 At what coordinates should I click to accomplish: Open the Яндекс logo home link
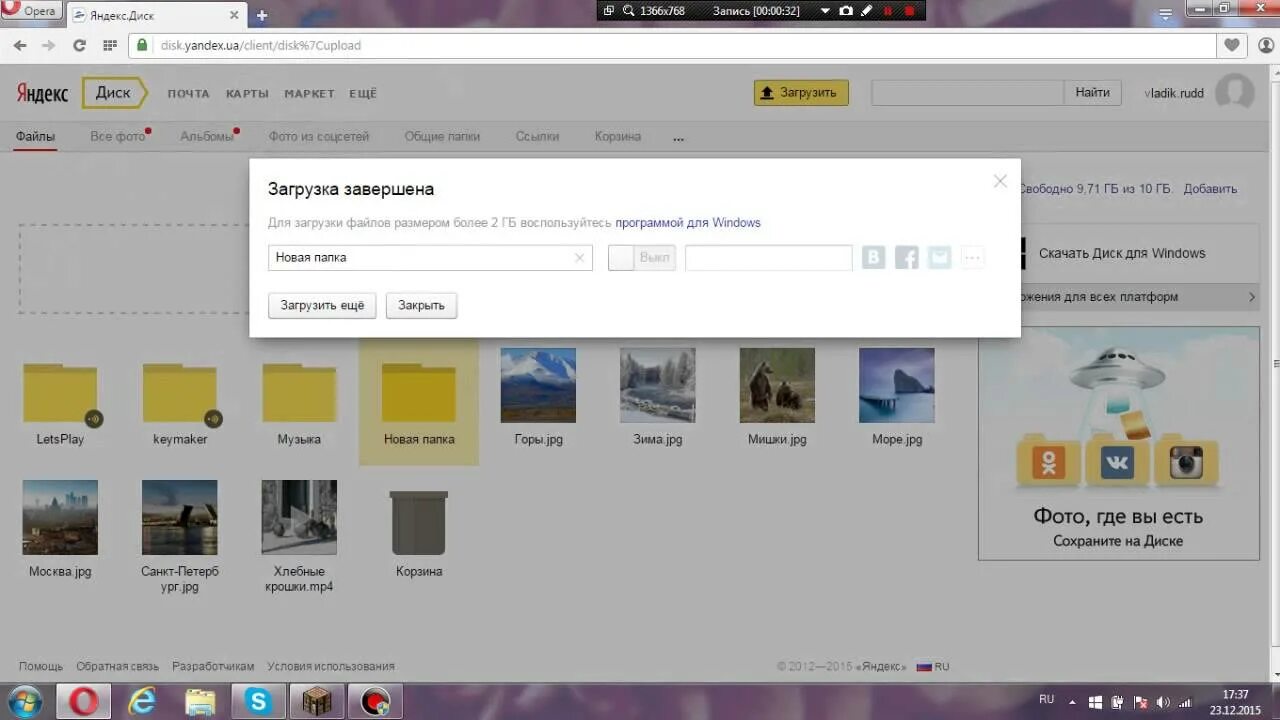[42, 93]
